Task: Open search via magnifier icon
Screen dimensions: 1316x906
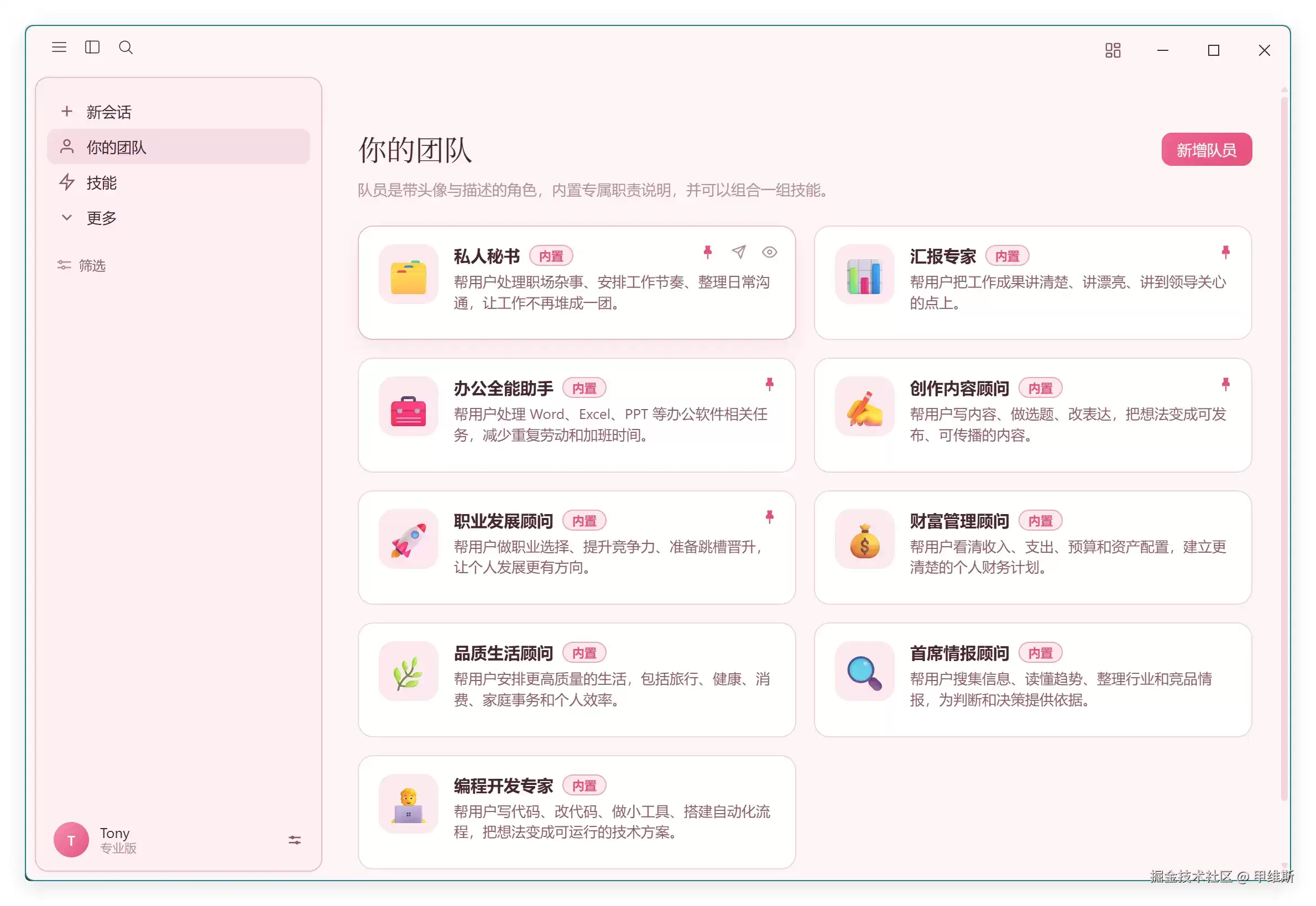Action: [126, 47]
